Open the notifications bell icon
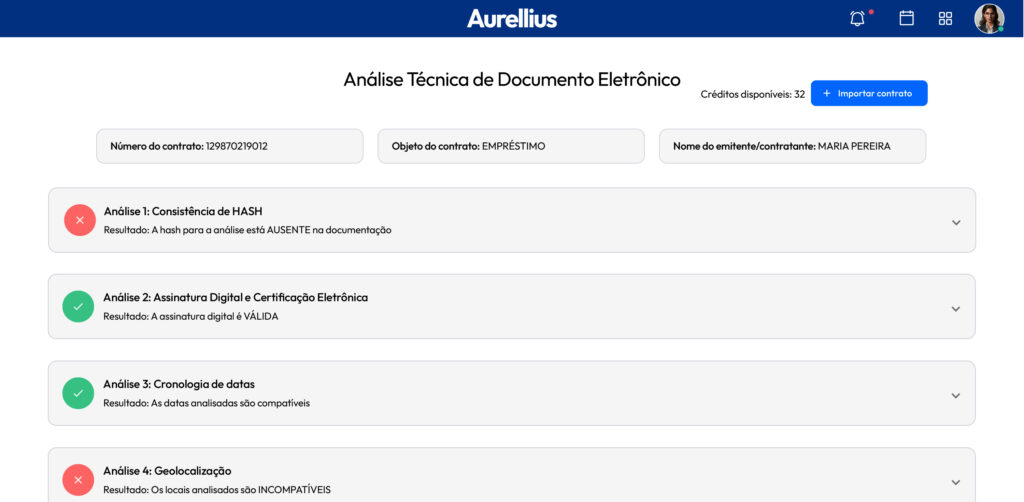 click(x=857, y=18)
